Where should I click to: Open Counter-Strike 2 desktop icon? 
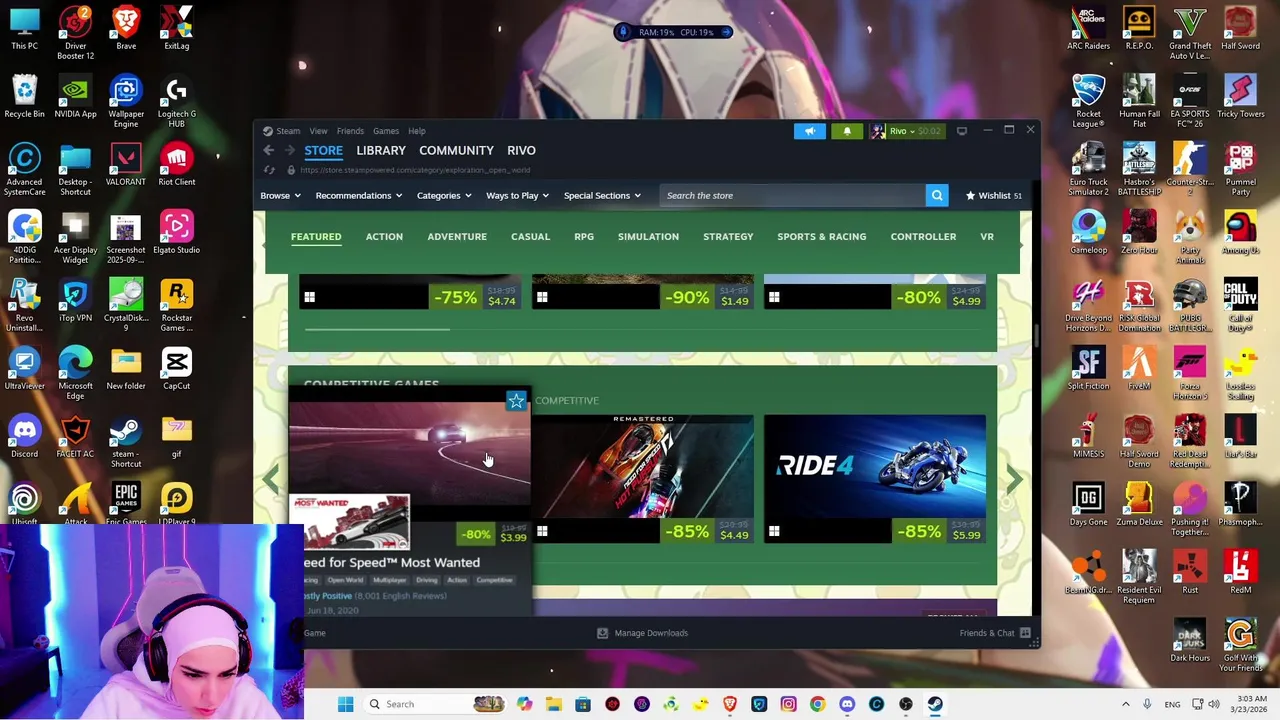[x=1190, y=166]
